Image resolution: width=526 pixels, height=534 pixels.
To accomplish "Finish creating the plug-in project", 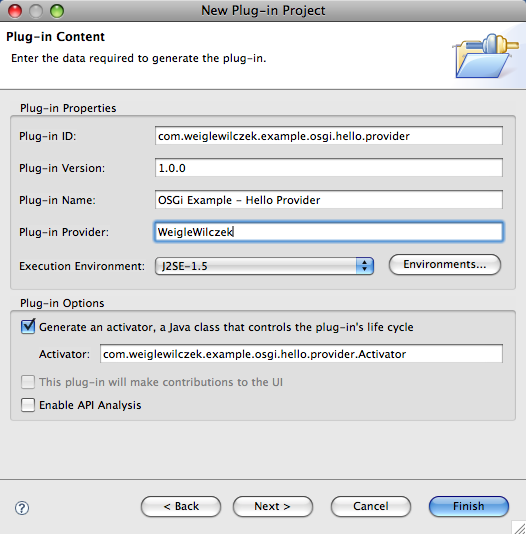I will coord(469,506).
